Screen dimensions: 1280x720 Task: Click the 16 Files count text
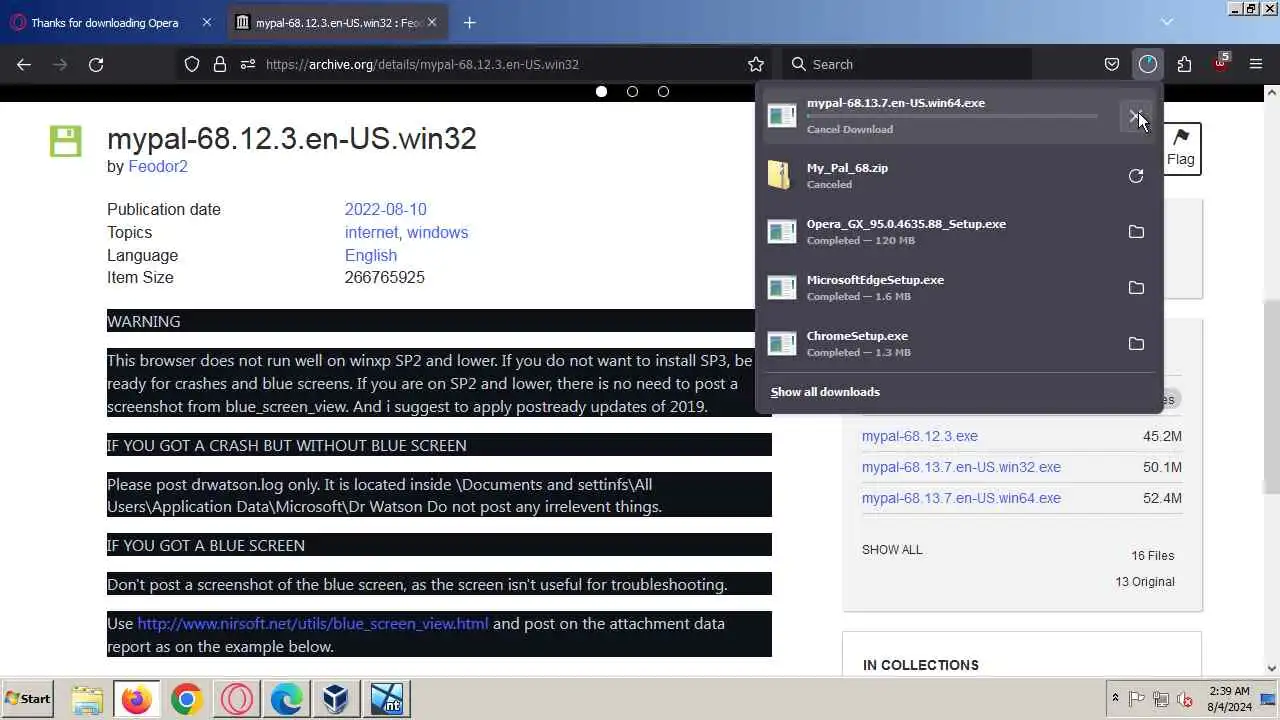[1153, 555]
